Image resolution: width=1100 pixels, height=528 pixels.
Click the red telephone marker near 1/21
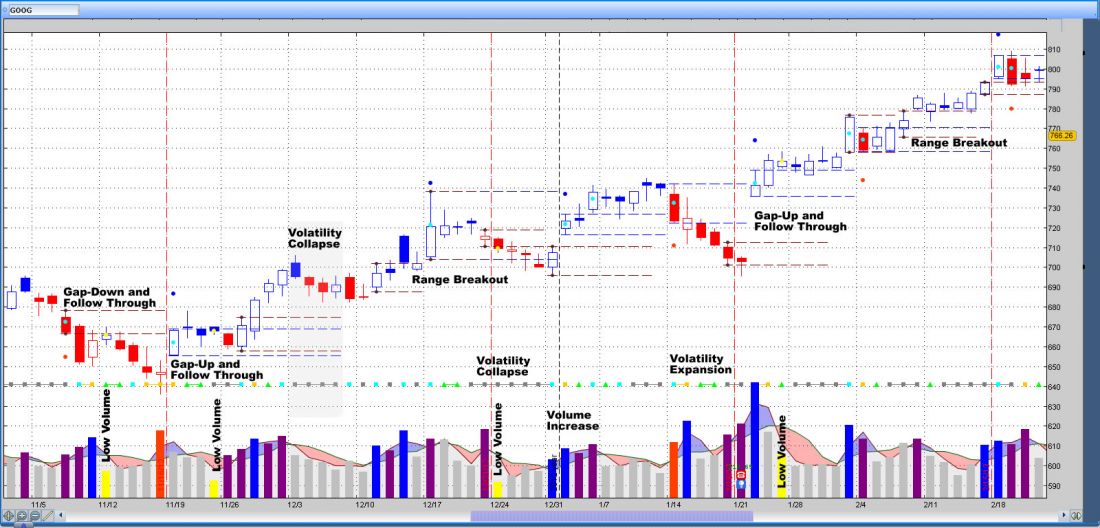tap(741, 474)
